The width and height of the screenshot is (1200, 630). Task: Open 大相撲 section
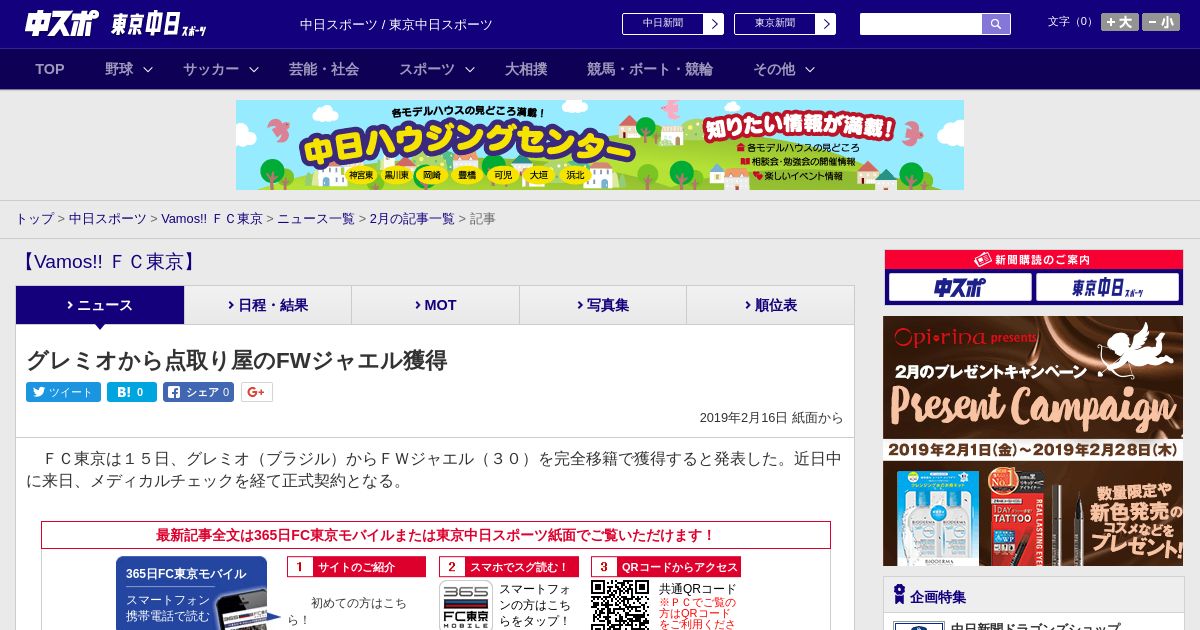526,69
